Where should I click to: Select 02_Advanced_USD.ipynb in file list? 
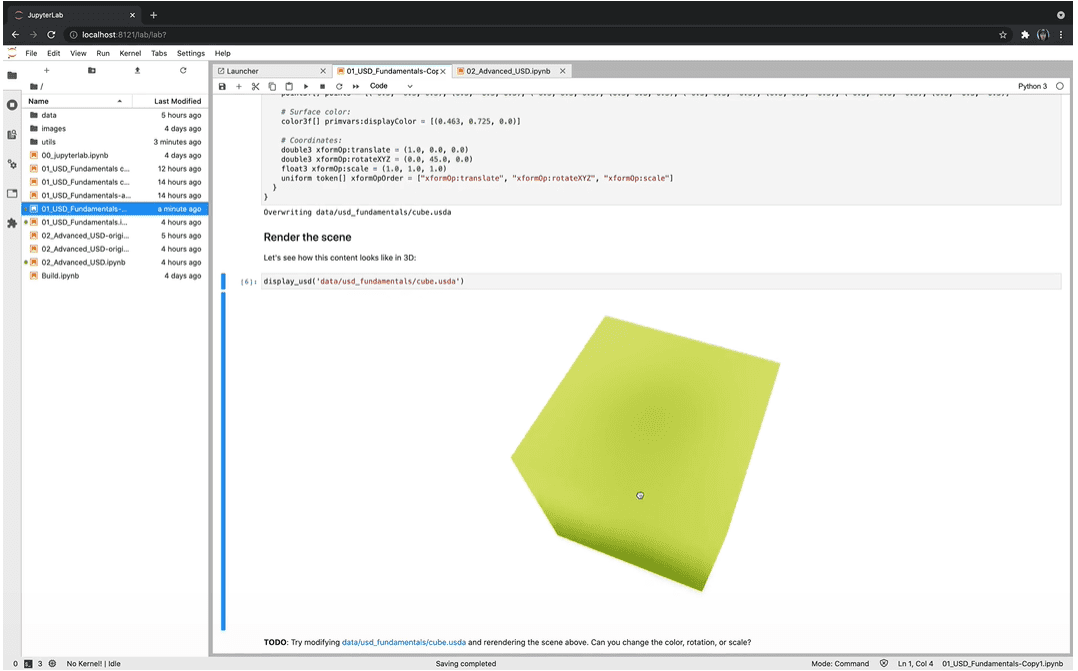click(115, 263)
